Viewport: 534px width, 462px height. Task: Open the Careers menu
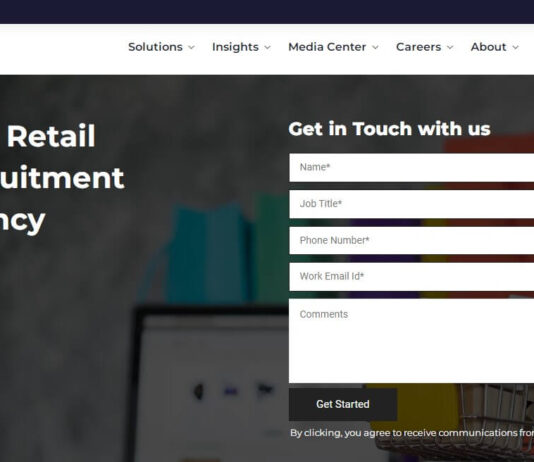pos(418,47)
